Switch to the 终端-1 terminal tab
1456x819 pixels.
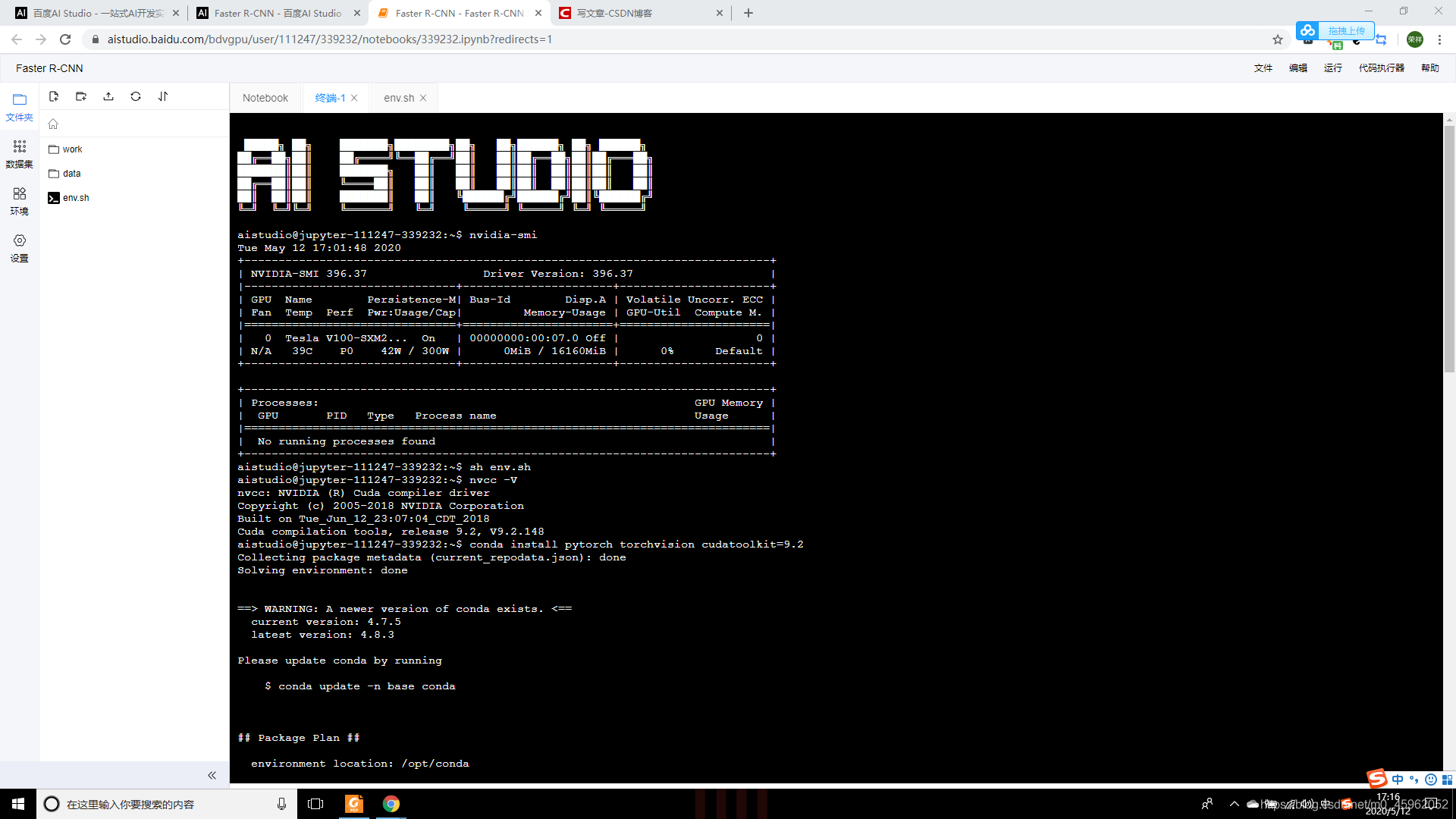point(330,98)
